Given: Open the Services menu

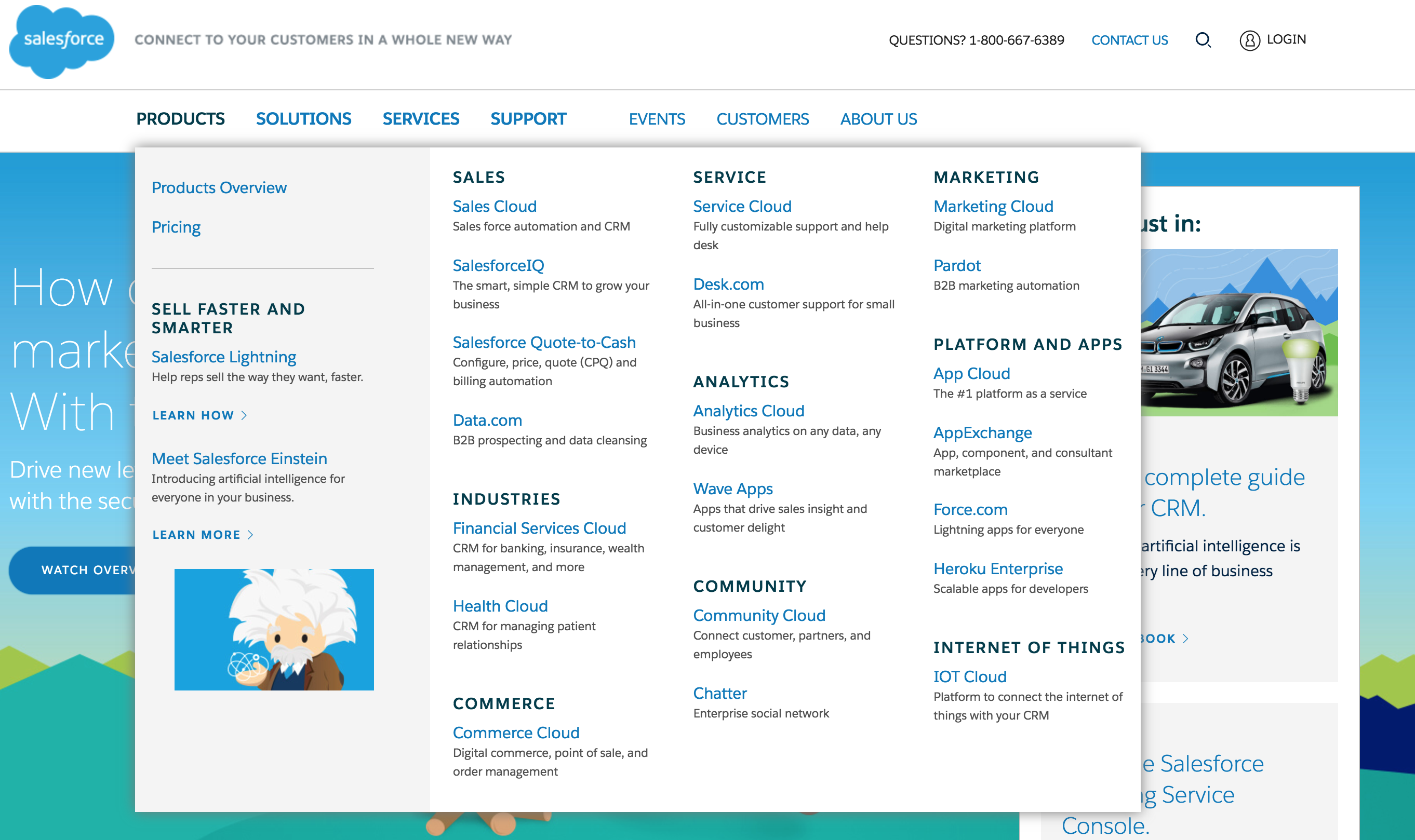Looking at the screenshot, I should [421, 119].
